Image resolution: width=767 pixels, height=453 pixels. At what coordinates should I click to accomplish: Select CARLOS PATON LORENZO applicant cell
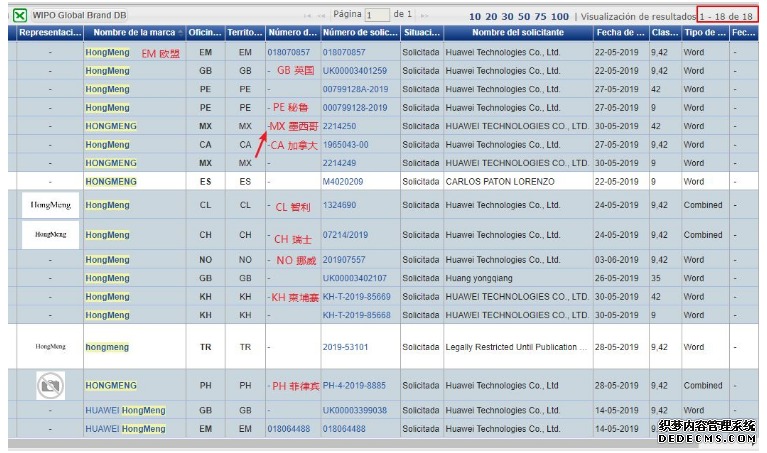(x=518, y=181)
